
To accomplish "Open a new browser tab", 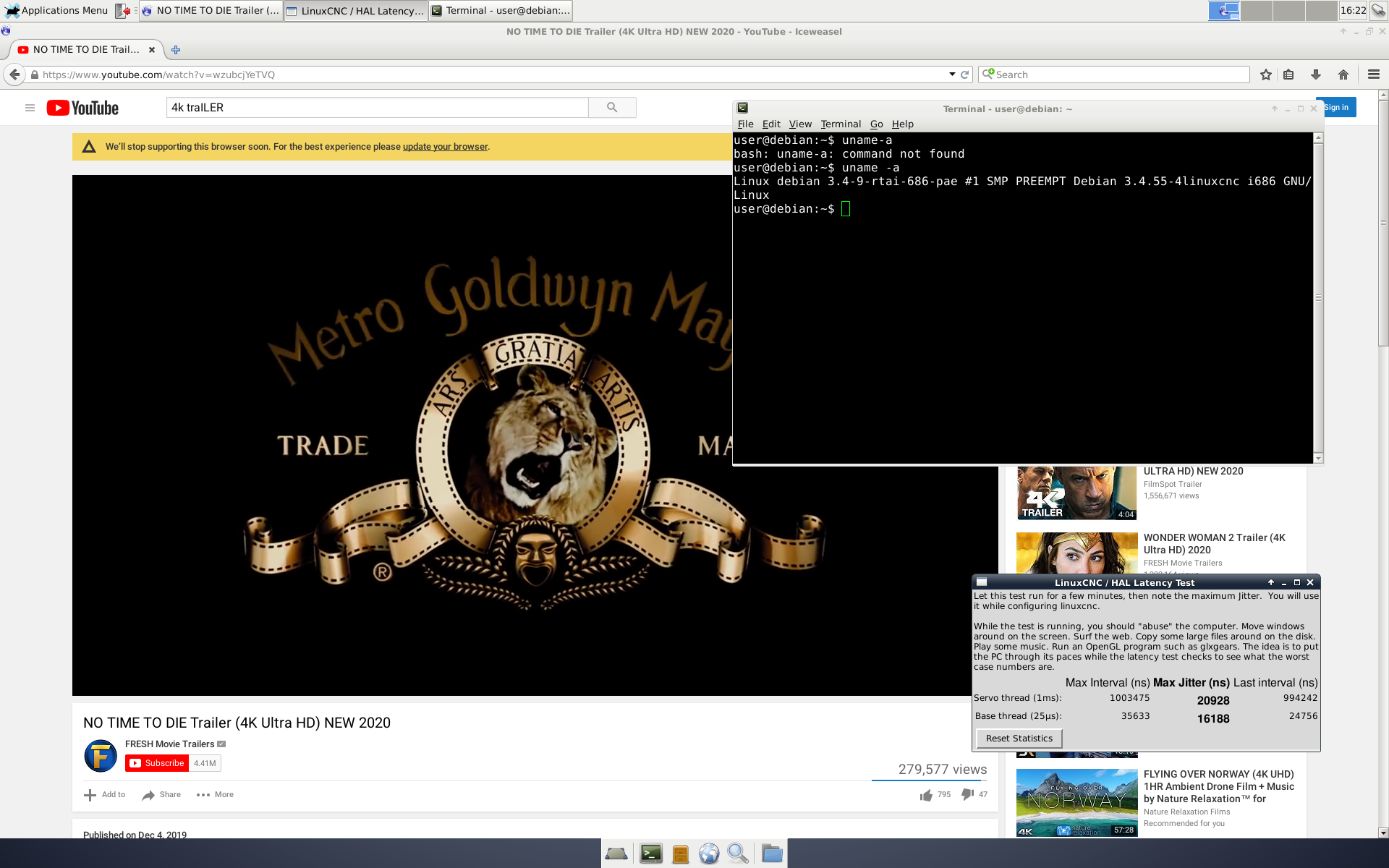I will click(x=176, y=50).
